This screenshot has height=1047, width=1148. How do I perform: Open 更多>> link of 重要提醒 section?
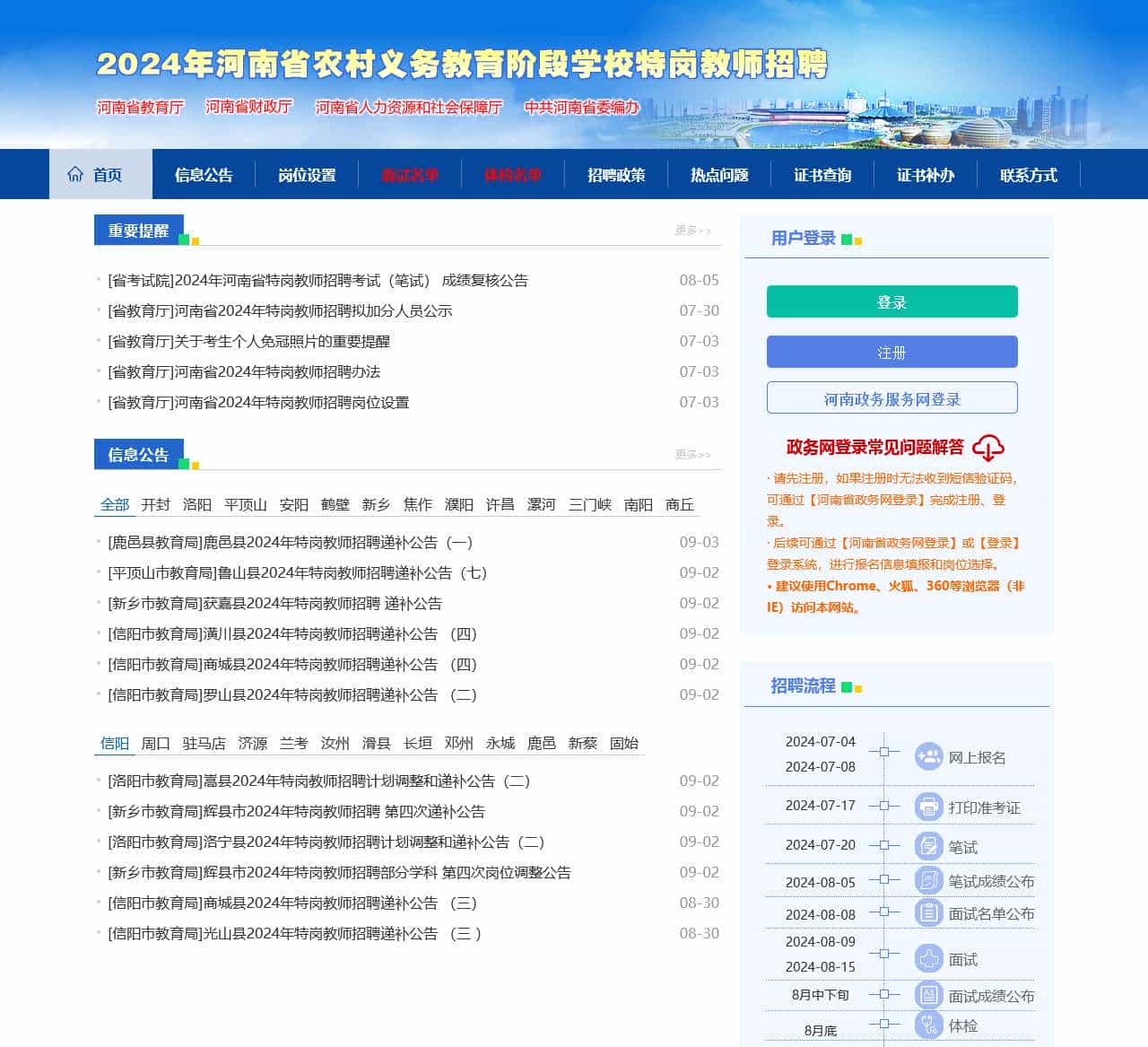point(693,230)
